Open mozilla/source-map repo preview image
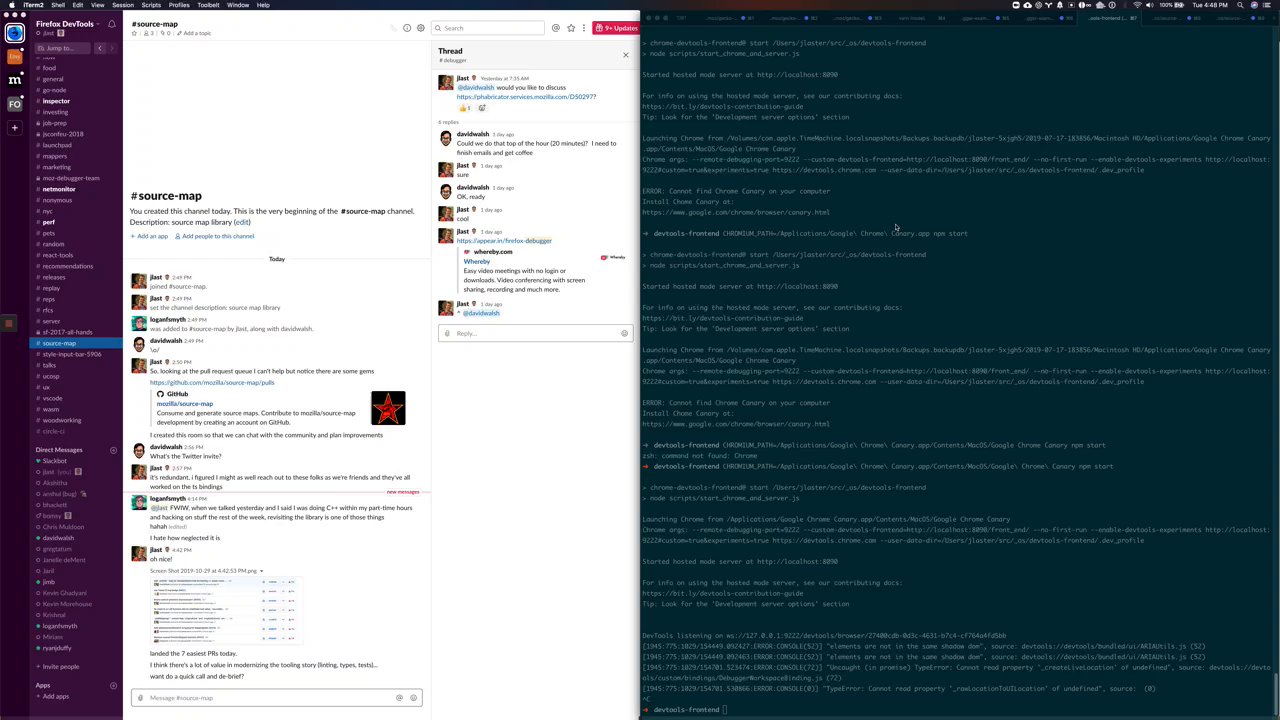Viewport: 1280px width, 720px height. click(x=388, y=408)
